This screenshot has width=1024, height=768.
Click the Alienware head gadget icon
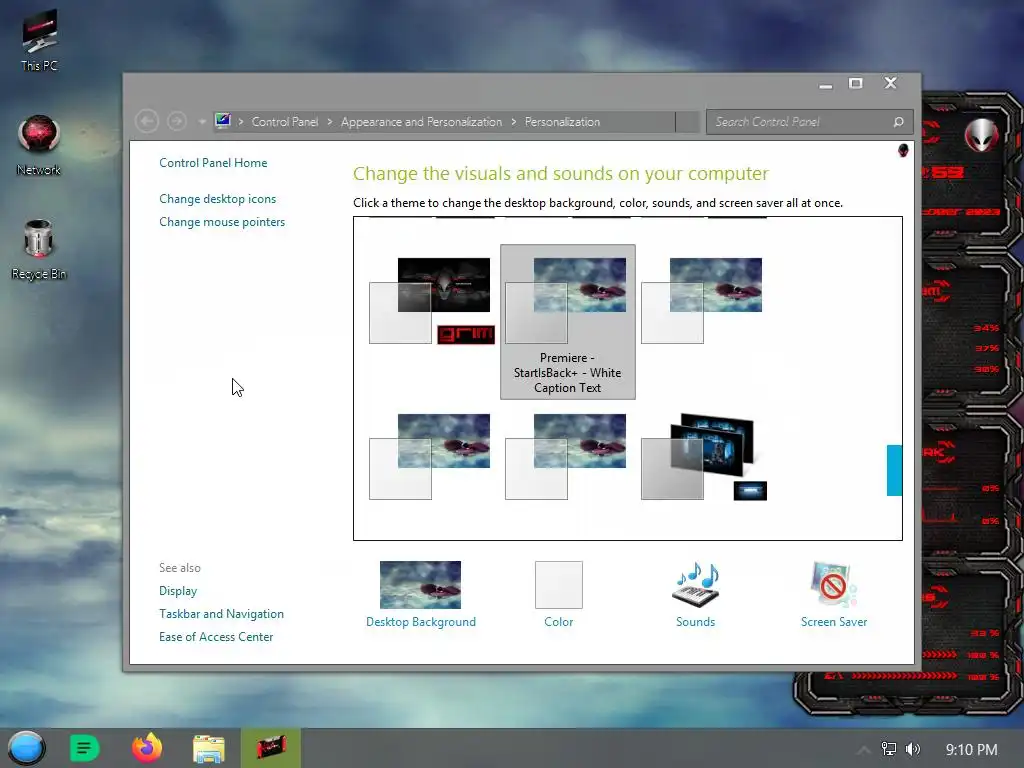pyautogui.click(x=982, y=135)
